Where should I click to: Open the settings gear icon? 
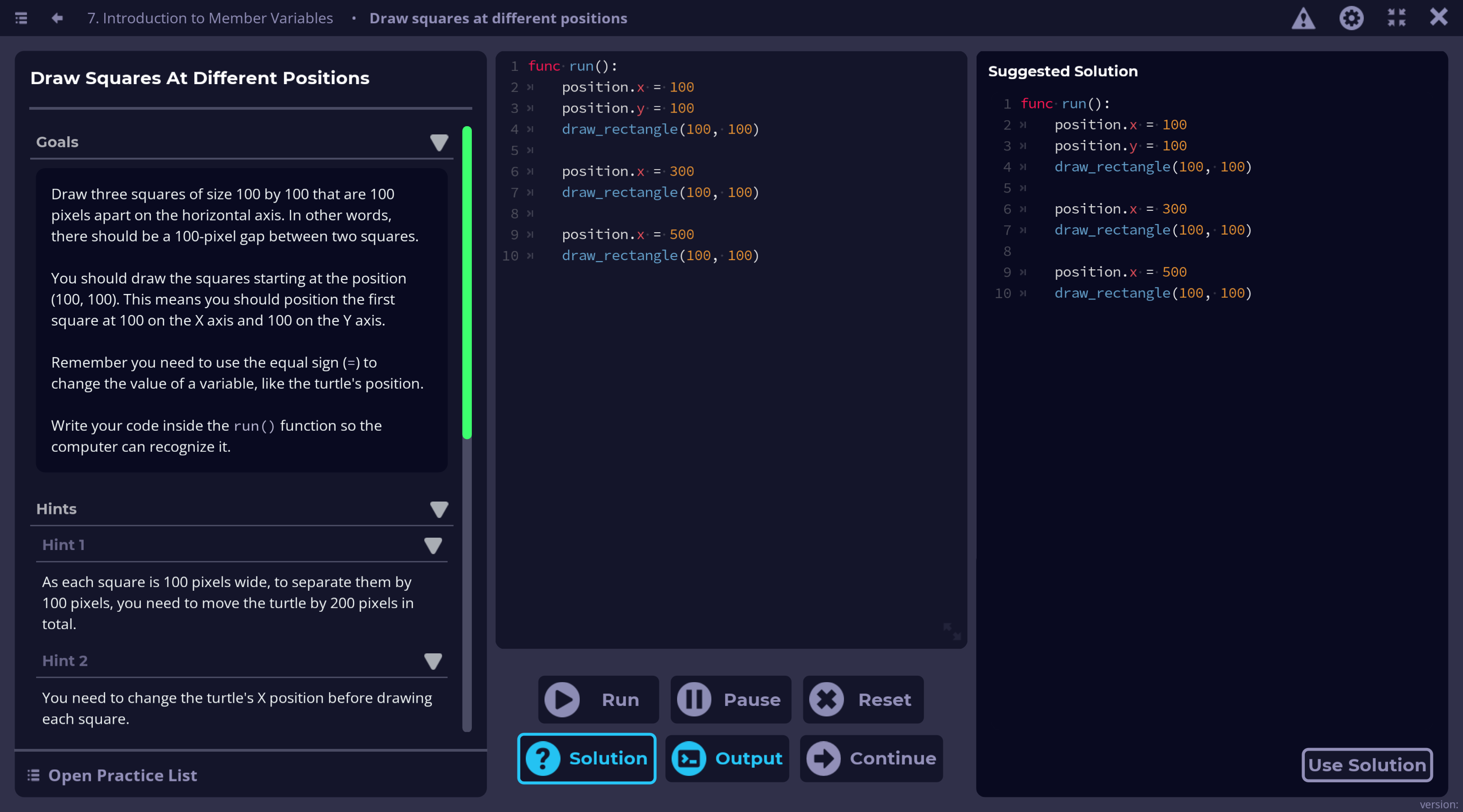[x=1351, y=18]
